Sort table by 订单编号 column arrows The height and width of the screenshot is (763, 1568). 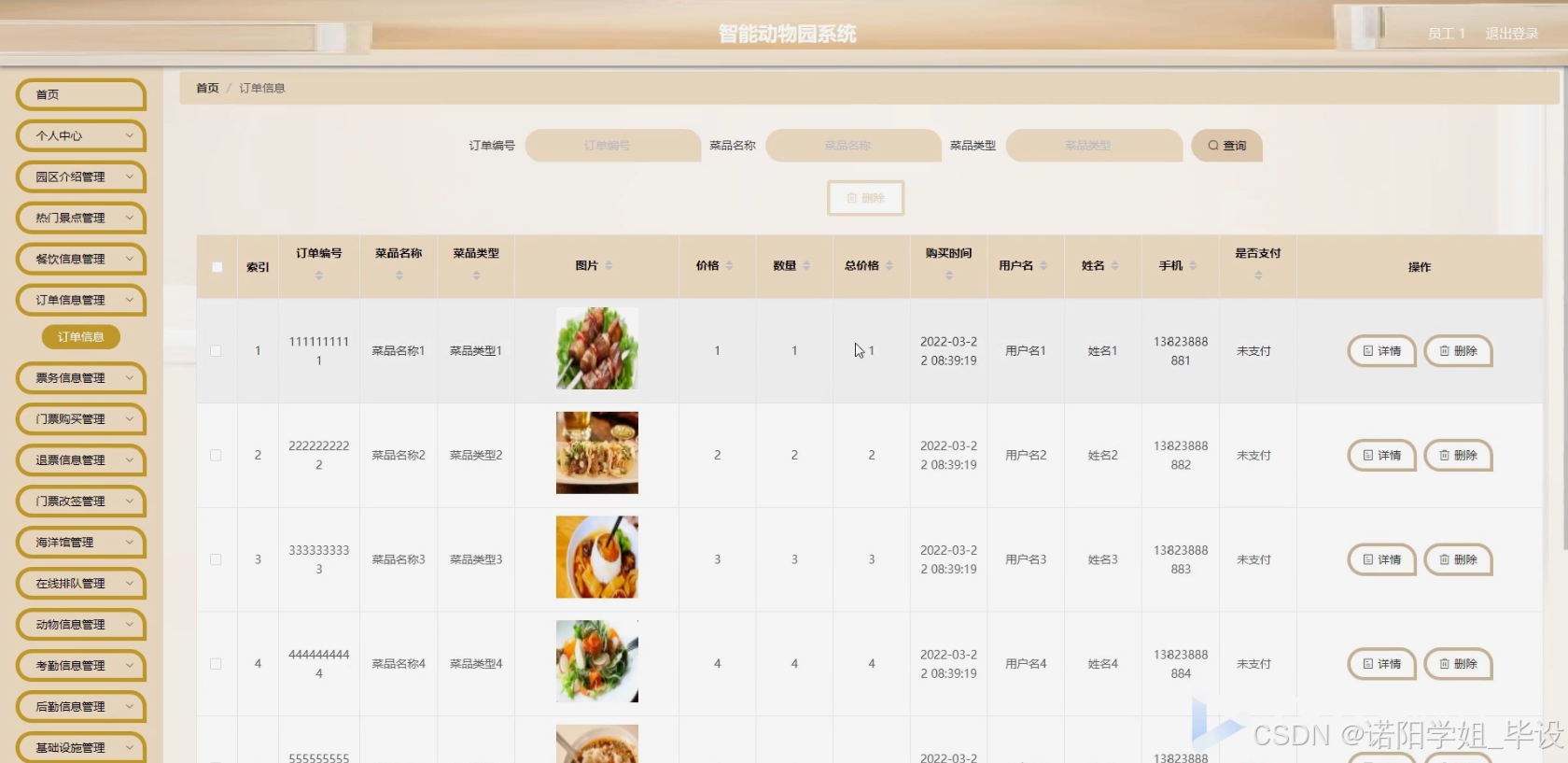[318, 276]
